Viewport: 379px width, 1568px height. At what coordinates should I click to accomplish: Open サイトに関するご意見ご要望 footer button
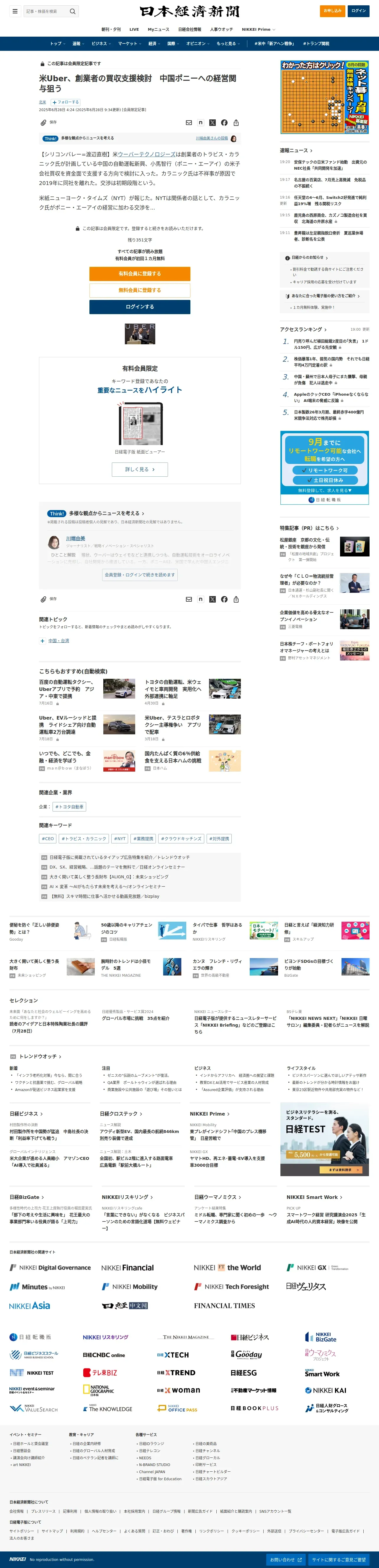[339, 1559]
